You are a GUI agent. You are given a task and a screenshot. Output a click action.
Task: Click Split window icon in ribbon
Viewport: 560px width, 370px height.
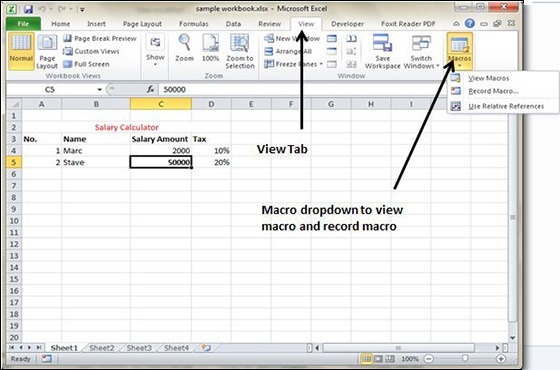pos(332,39)
